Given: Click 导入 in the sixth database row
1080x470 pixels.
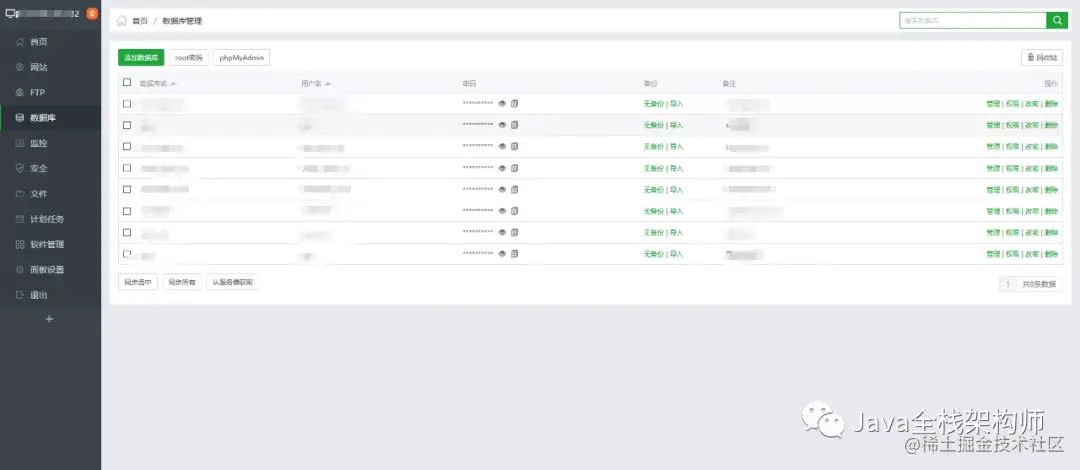Looking at the screenshot, I should pos(676,211).
